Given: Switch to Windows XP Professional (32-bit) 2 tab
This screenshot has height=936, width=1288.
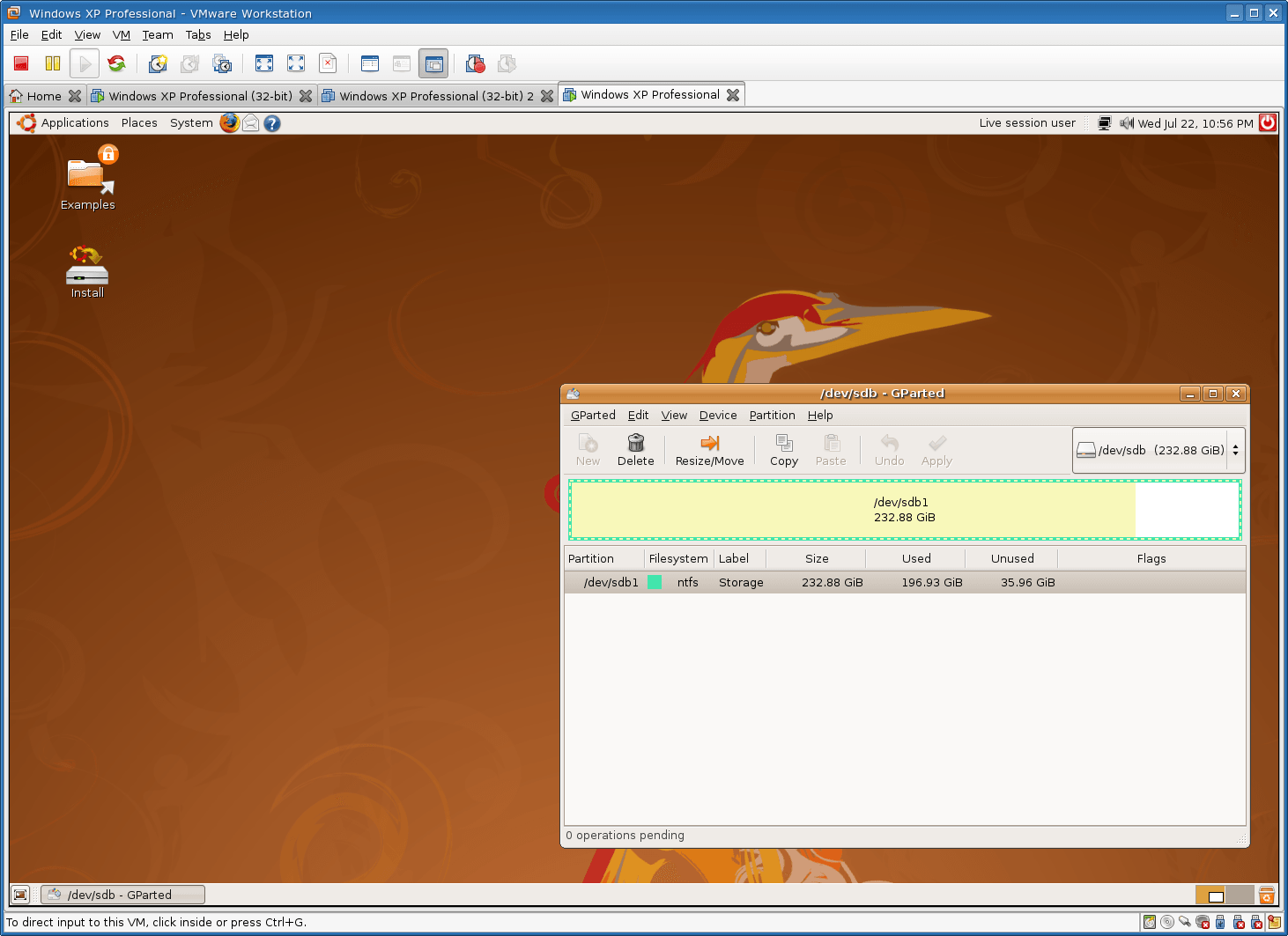Looking at the screenshot, I should coord(436,96).
